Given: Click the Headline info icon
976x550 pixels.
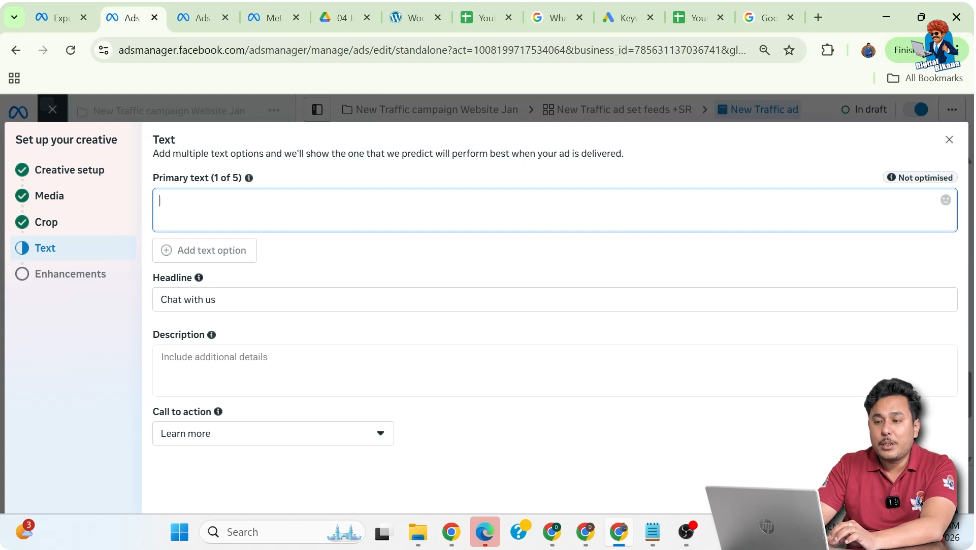Looking at the screenshot, I should click(x=199, y=278).
